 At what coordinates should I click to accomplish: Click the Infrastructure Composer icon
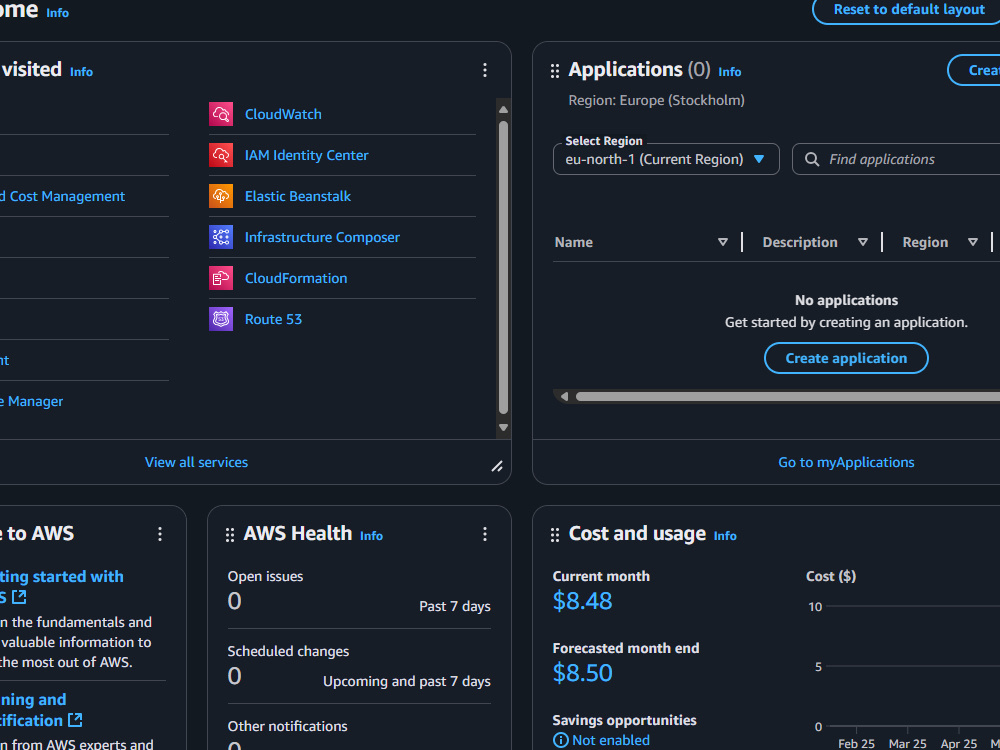coord(221,237)
